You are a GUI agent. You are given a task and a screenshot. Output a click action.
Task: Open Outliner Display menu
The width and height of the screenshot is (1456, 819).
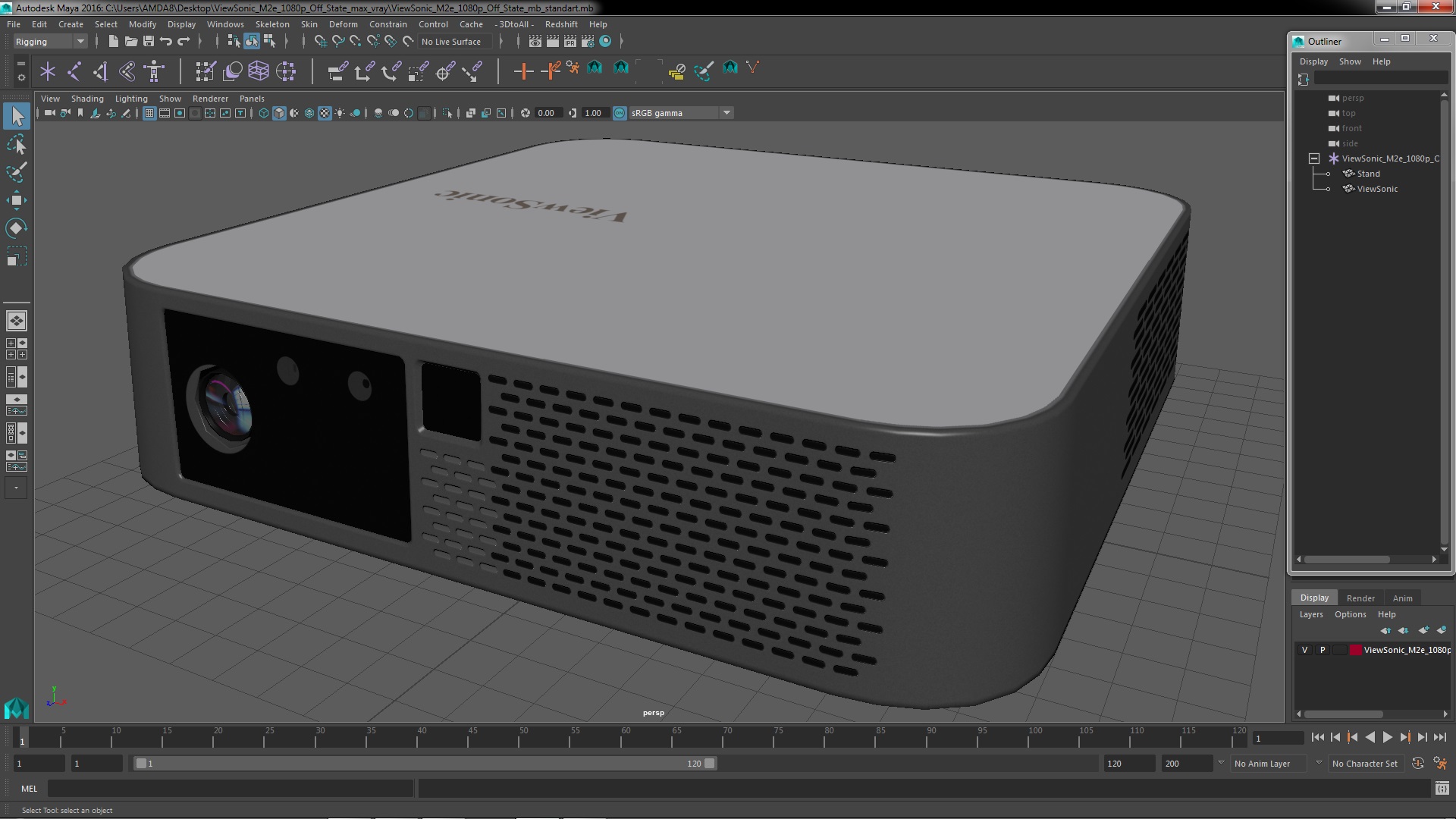[x=1313, y=61]
